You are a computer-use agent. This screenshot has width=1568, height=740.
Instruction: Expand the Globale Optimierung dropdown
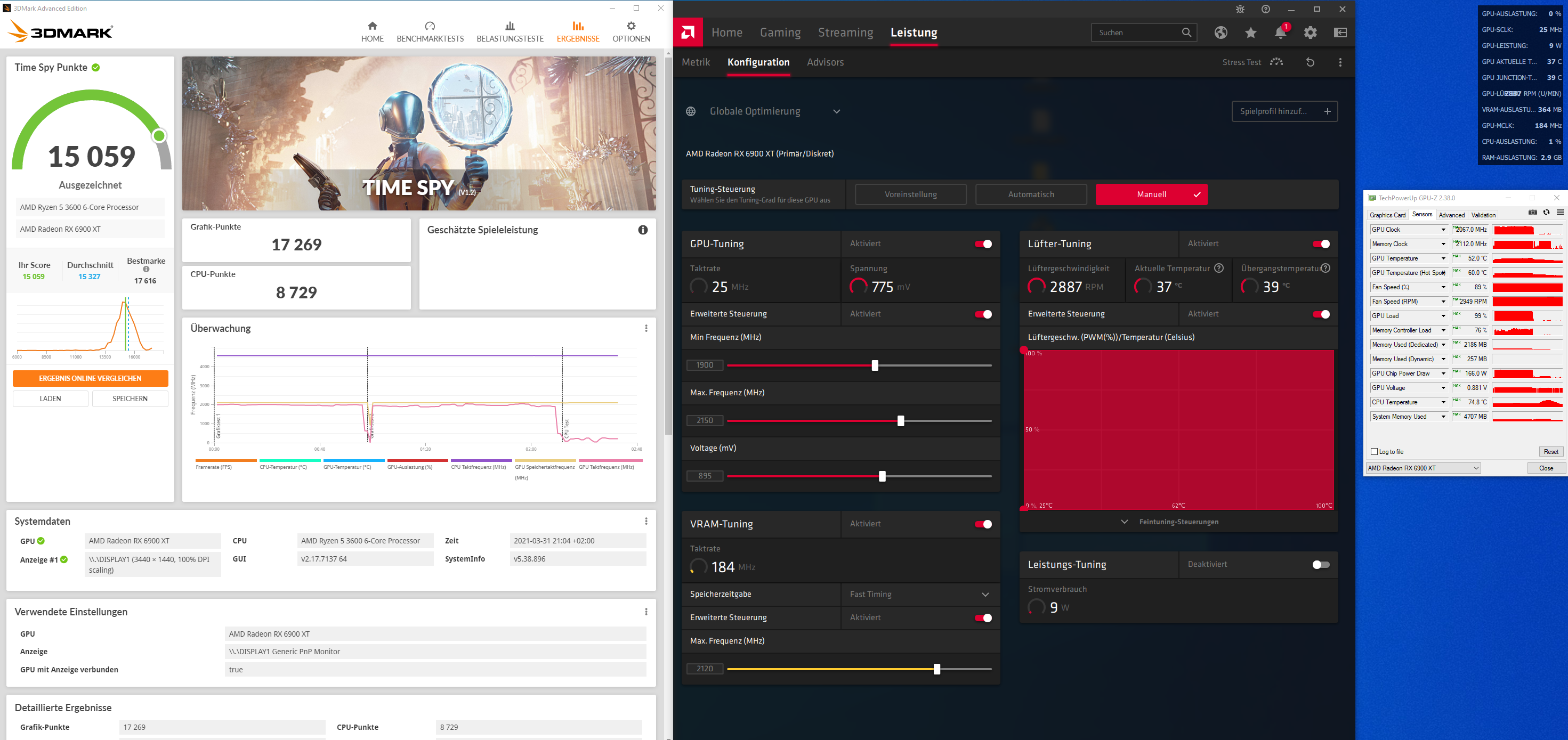(836, 111)
